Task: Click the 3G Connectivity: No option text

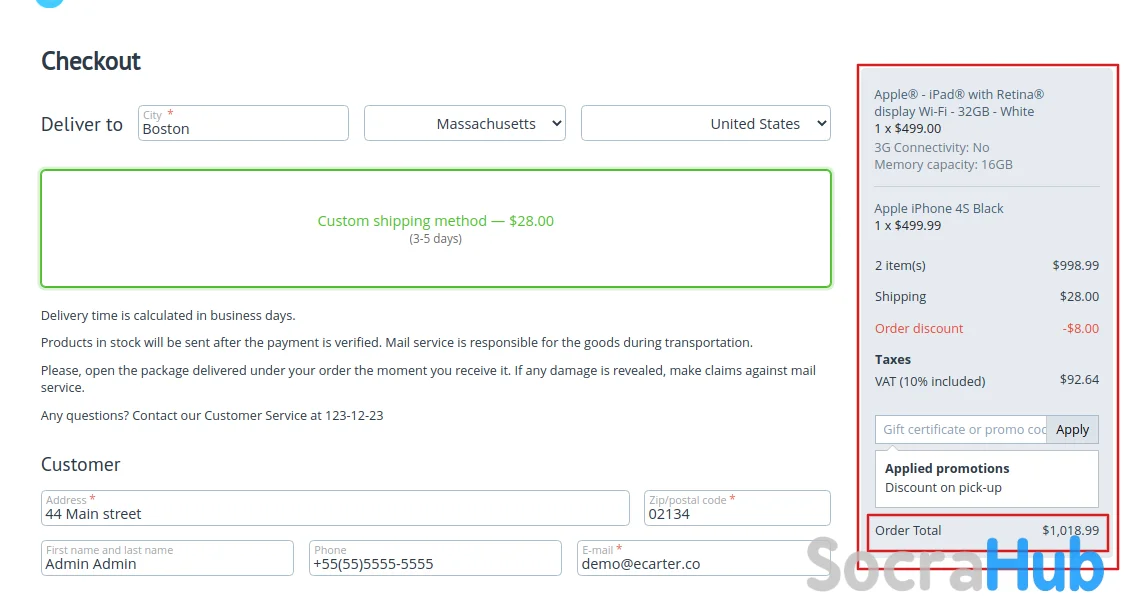Action: (x=931, y=148)
